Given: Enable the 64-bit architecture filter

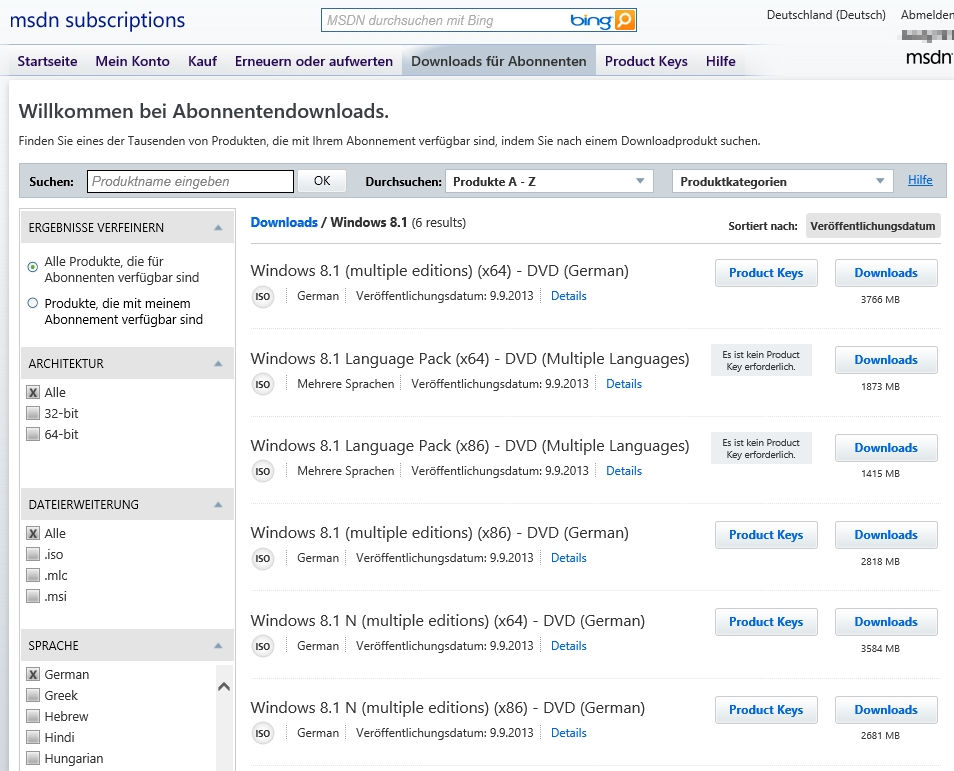Looking at the screenshot, I should pyautogui.click(x=33, y=434).
